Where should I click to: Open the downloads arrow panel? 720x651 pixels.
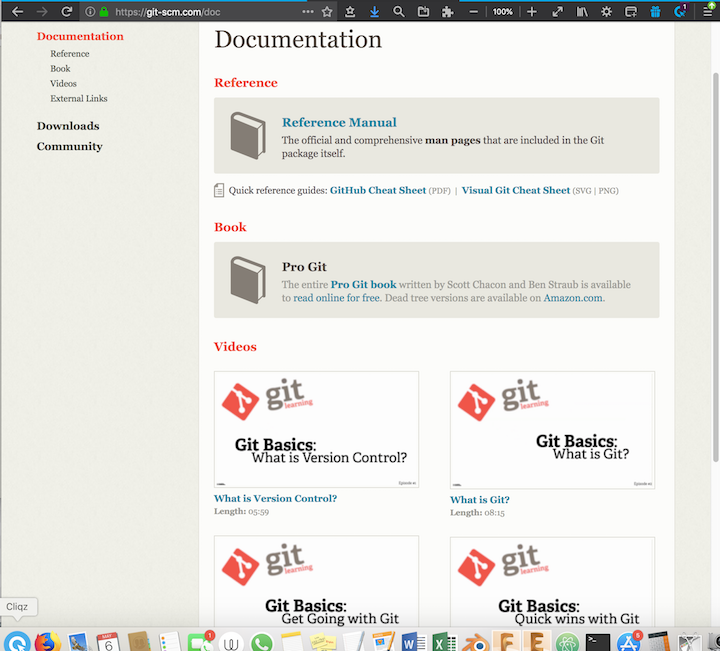[x=374, y=11]
